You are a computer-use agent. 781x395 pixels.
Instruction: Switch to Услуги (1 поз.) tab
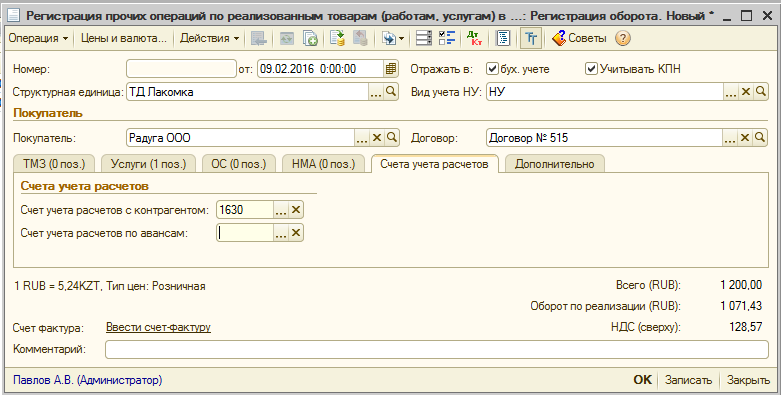[x=148, y=164]
